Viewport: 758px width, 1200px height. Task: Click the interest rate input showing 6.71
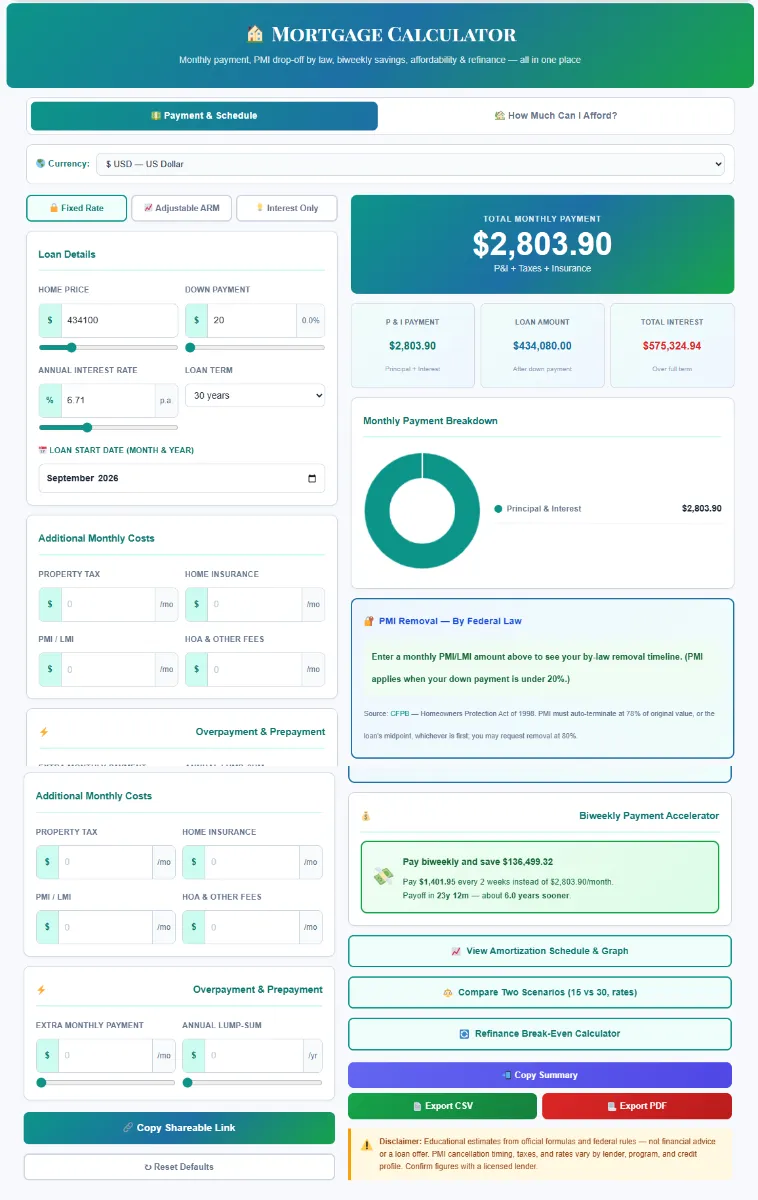pos(108,400)
